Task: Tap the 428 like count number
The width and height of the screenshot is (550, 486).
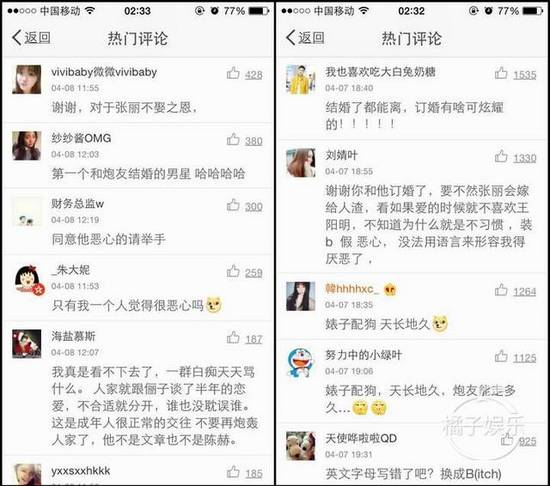Action: coord(254,75)
